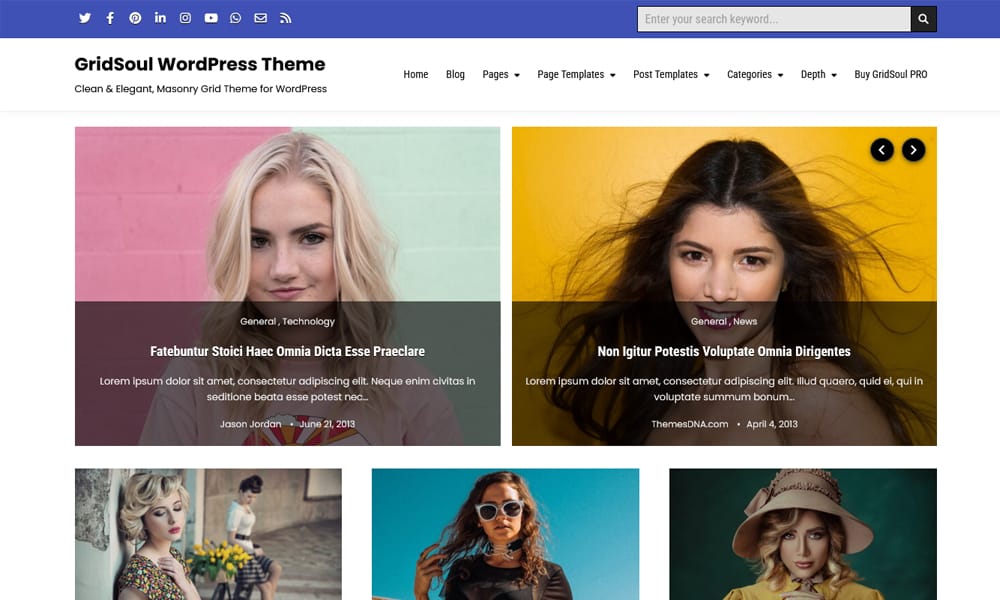Open the YouTube channel icon

click(x=211, y=18)
